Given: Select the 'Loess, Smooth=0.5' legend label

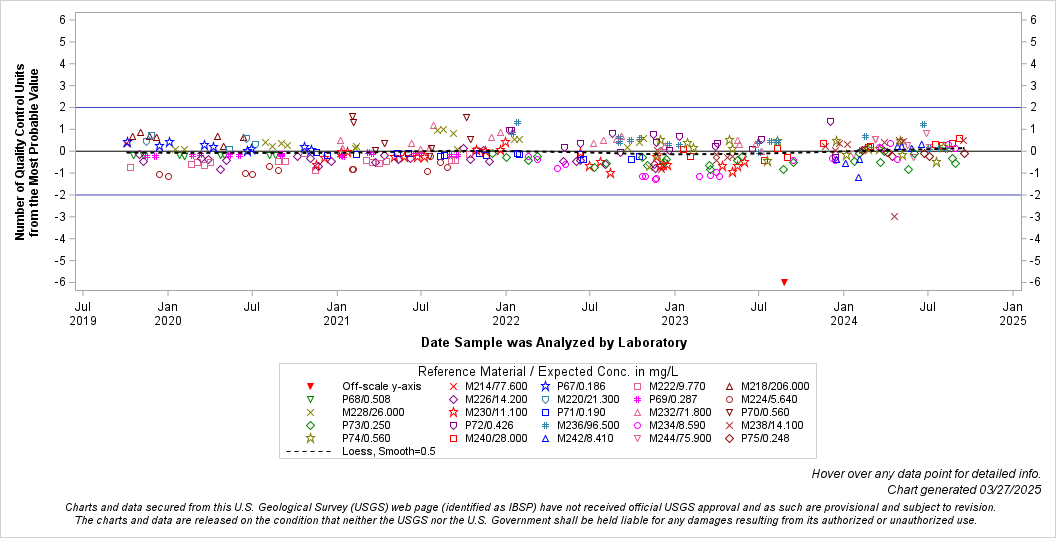Looking at the screenshot, I should 389,451.
